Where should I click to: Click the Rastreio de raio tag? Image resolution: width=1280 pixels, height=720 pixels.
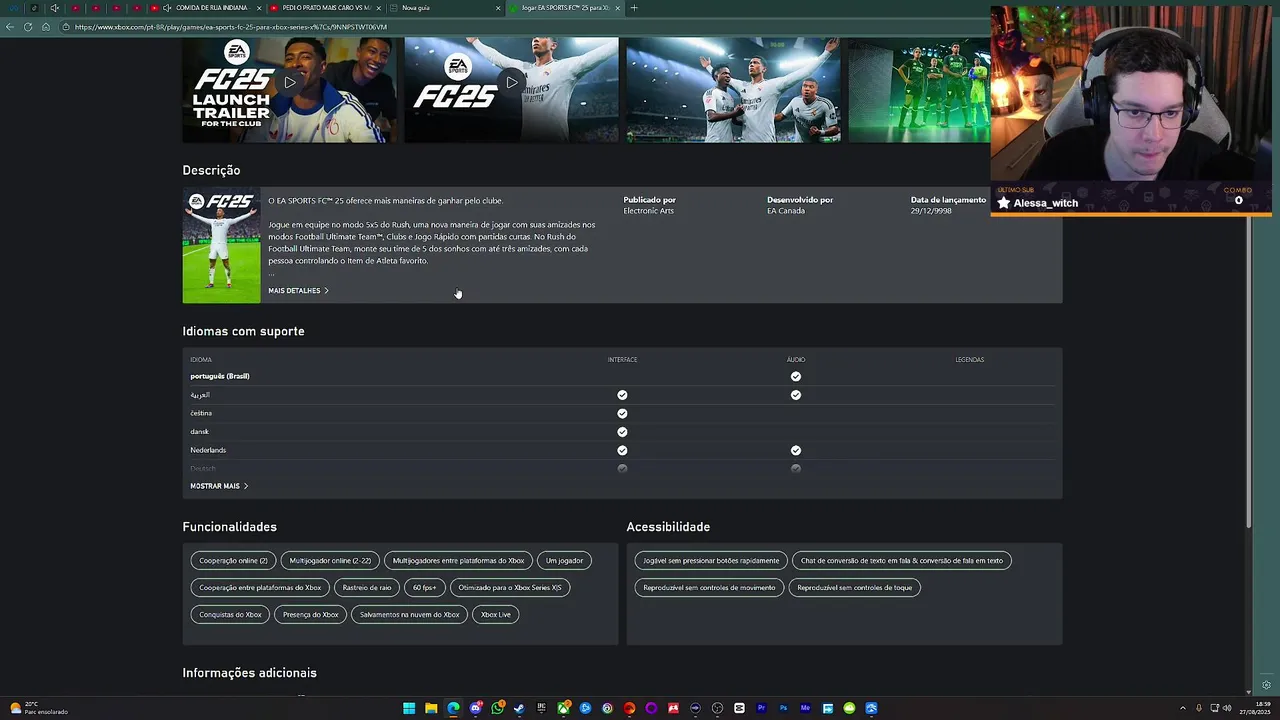tap(367, 588)
